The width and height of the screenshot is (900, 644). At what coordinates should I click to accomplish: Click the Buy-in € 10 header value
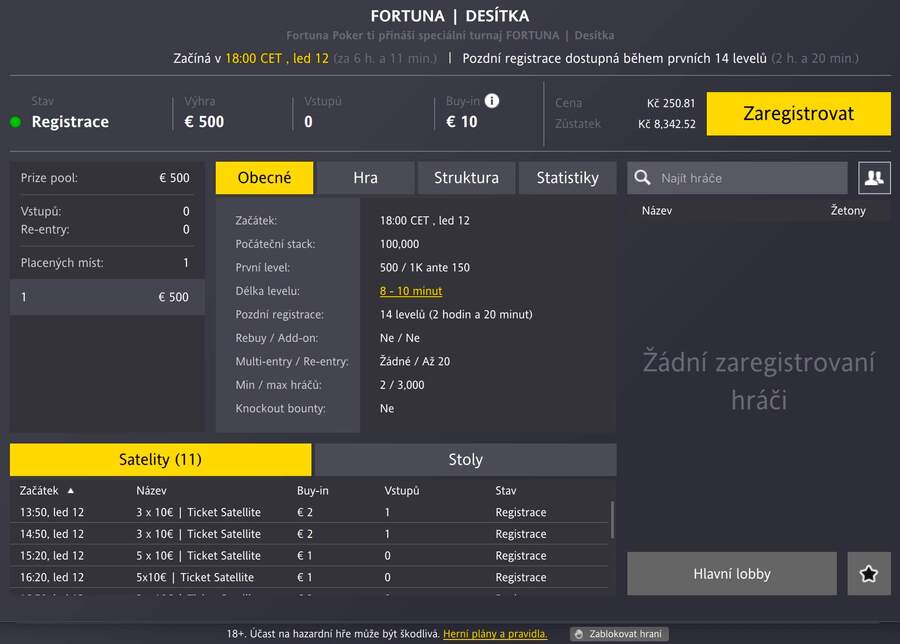pyautogui.click(x=461, y=122)
